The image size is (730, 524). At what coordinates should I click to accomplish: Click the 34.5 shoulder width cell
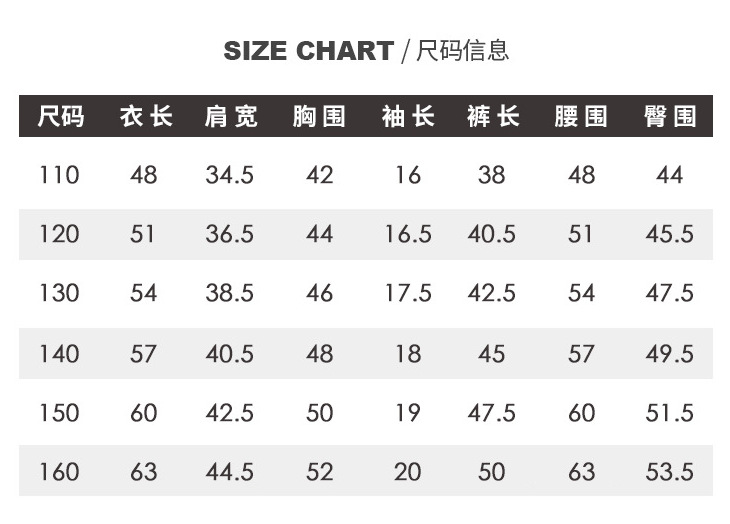coord(230,175)
